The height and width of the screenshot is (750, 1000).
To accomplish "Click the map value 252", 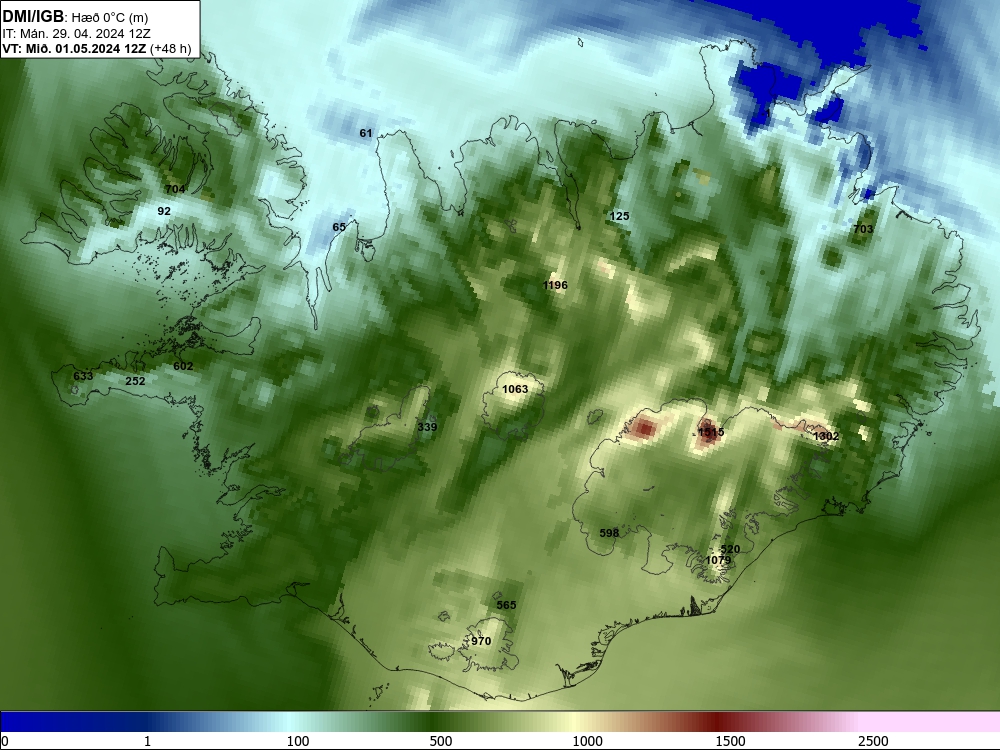I will [x=135, y=381].
